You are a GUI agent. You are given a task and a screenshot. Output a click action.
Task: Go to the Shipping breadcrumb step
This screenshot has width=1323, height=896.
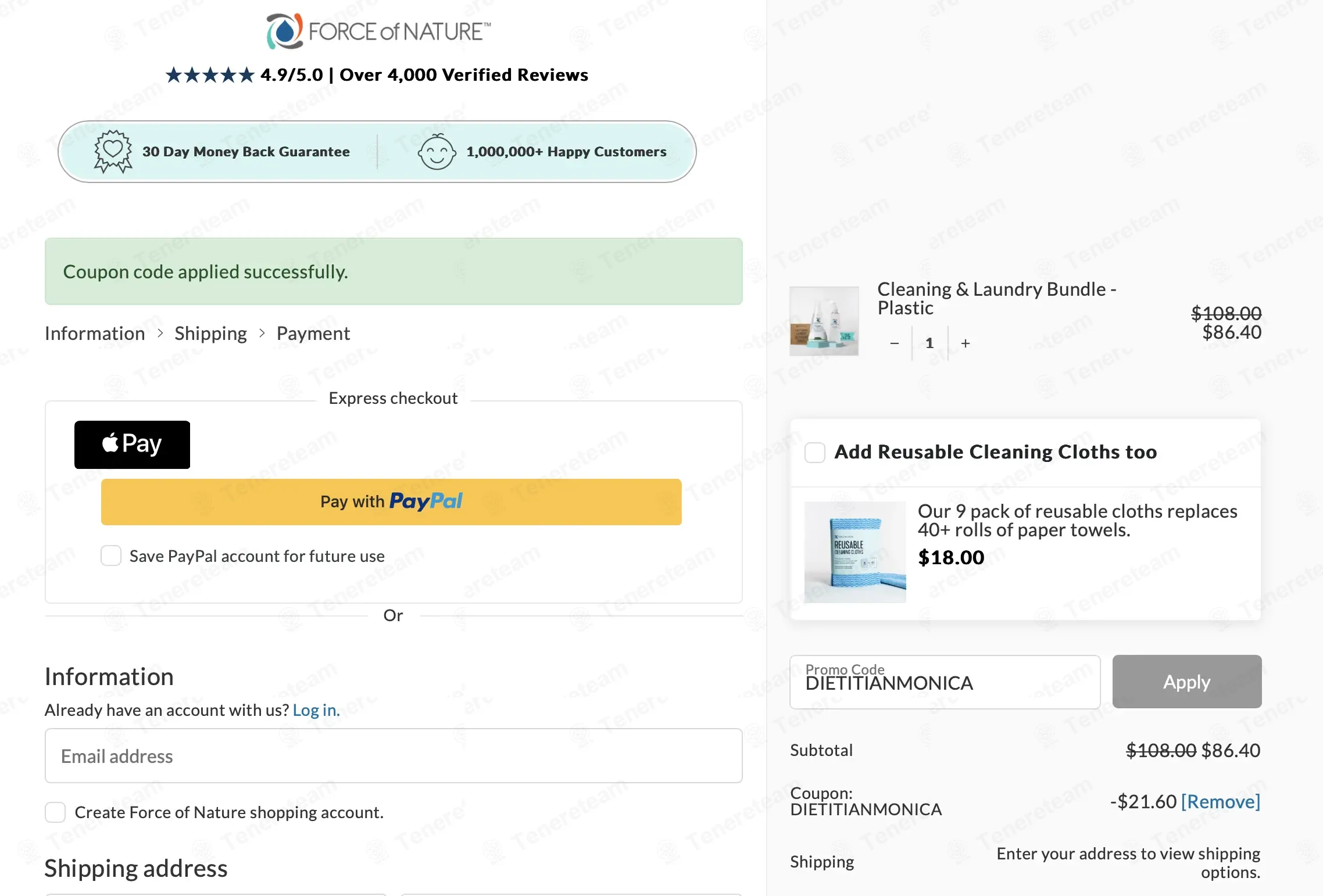(x=210, y=334)
